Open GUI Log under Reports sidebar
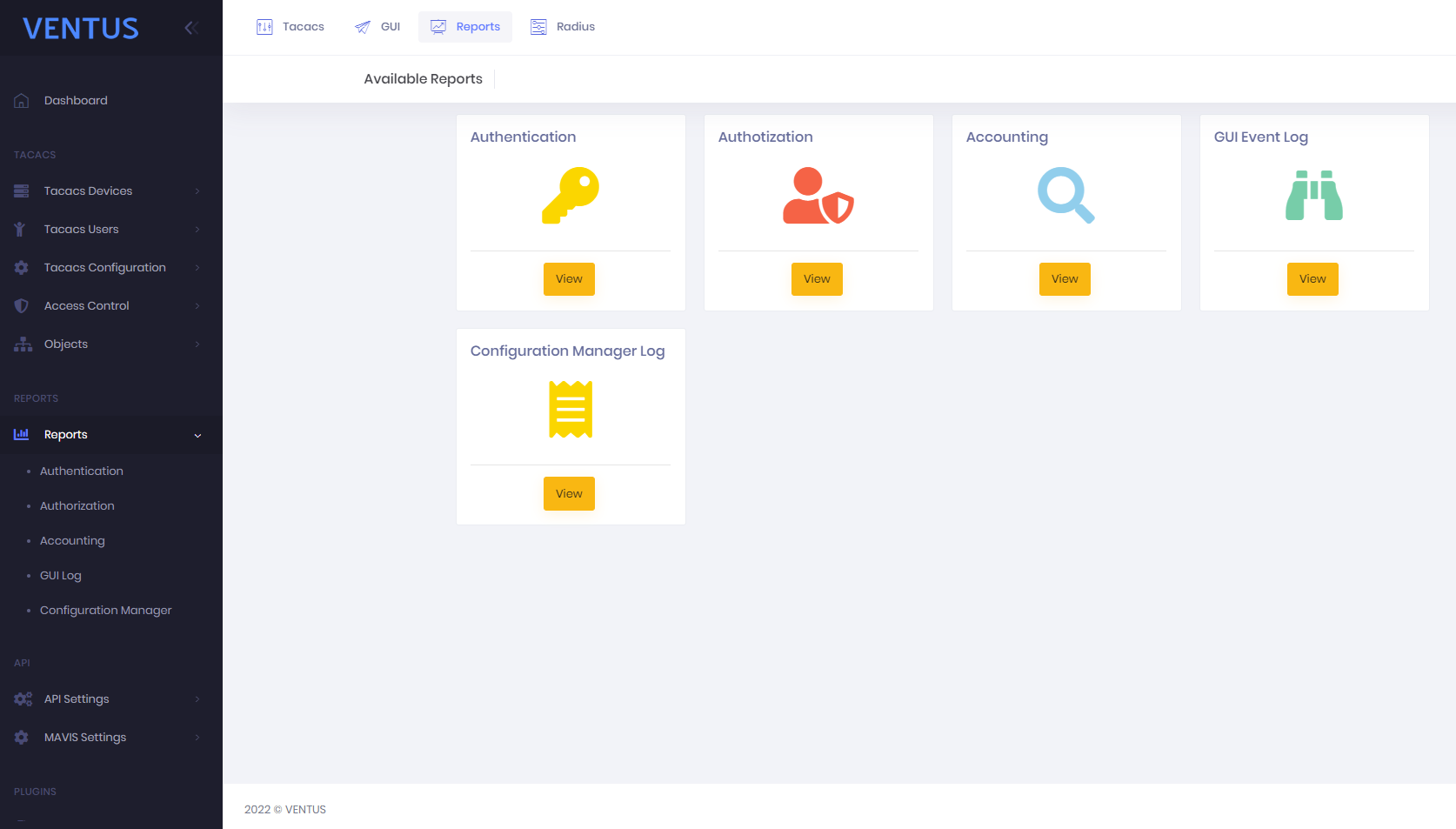The height and width of the screenshot is (829, 1456). pyautogui.click(x=61, y=576)
